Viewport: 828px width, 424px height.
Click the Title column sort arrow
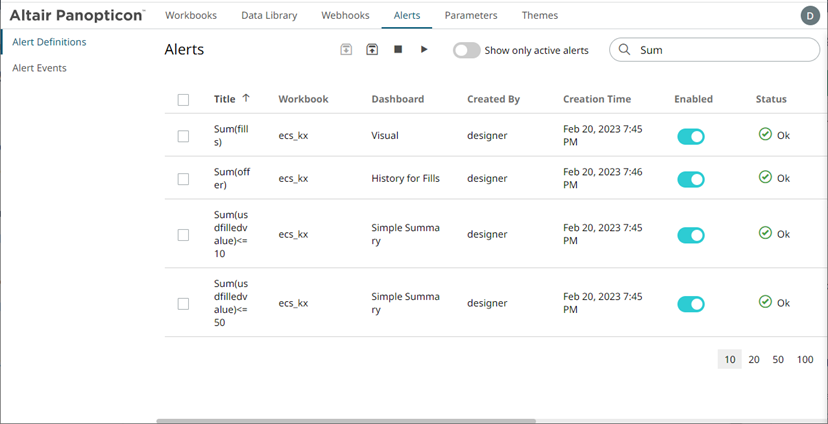[x=246, y=99]
